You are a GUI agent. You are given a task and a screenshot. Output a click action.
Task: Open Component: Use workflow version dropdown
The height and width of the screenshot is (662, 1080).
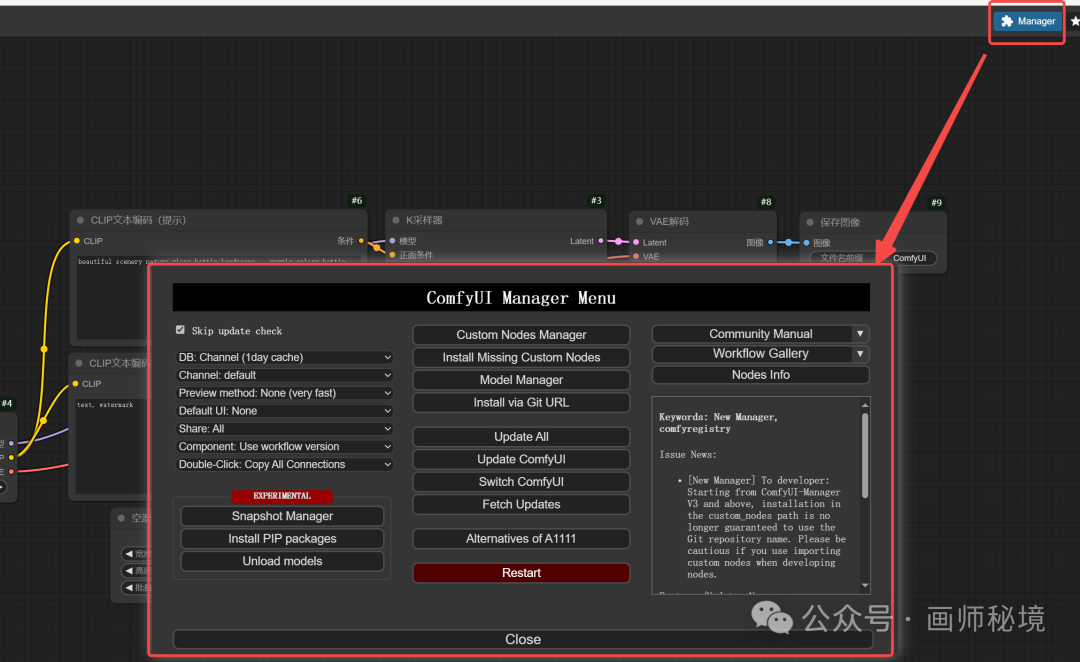pyautogui.click(x=284, y=446)
